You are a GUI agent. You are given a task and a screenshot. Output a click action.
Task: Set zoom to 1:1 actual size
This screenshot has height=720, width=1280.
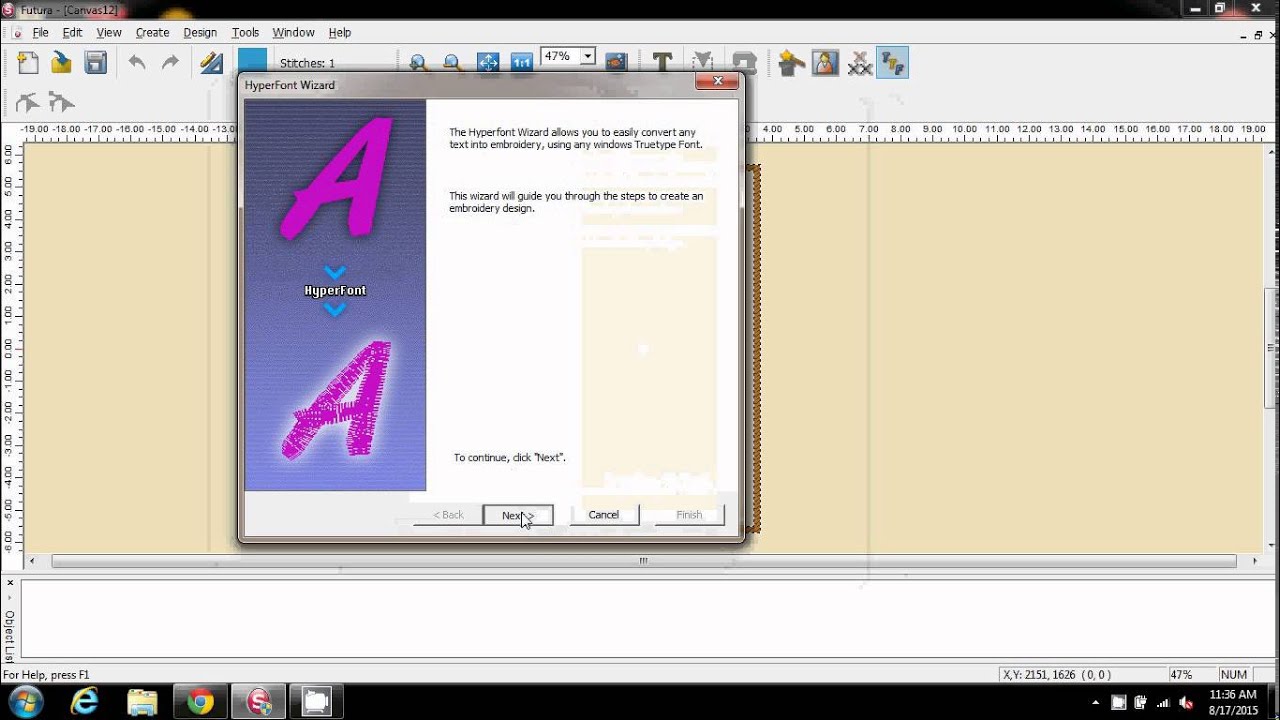[x=521, y=63]
